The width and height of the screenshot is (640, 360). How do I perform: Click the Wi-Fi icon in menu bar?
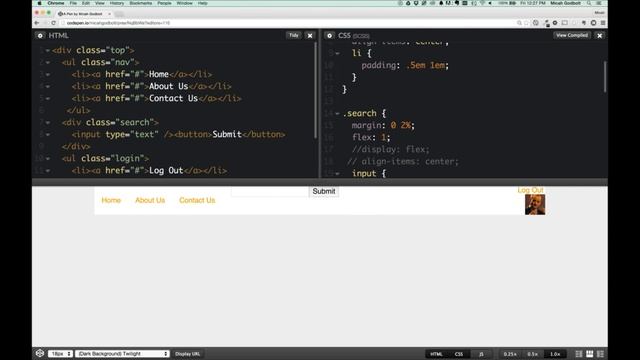click(482, 3)
